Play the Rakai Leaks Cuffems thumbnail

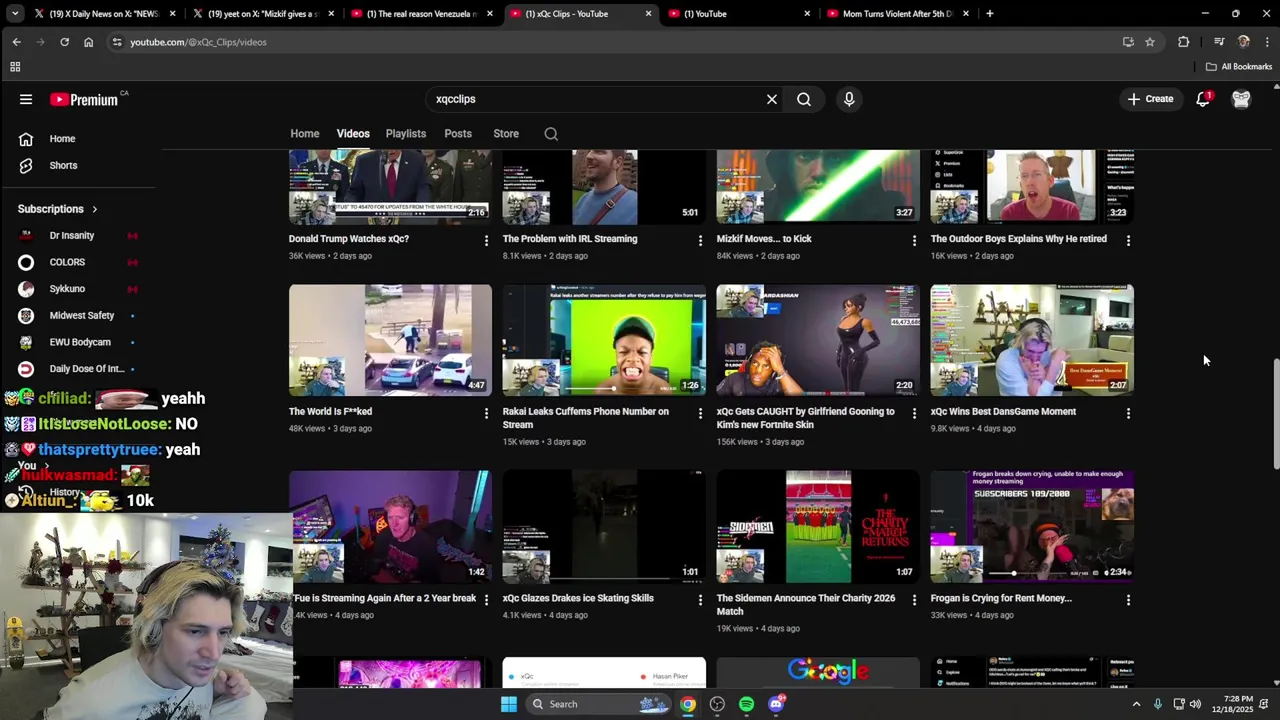click(604, 340)
